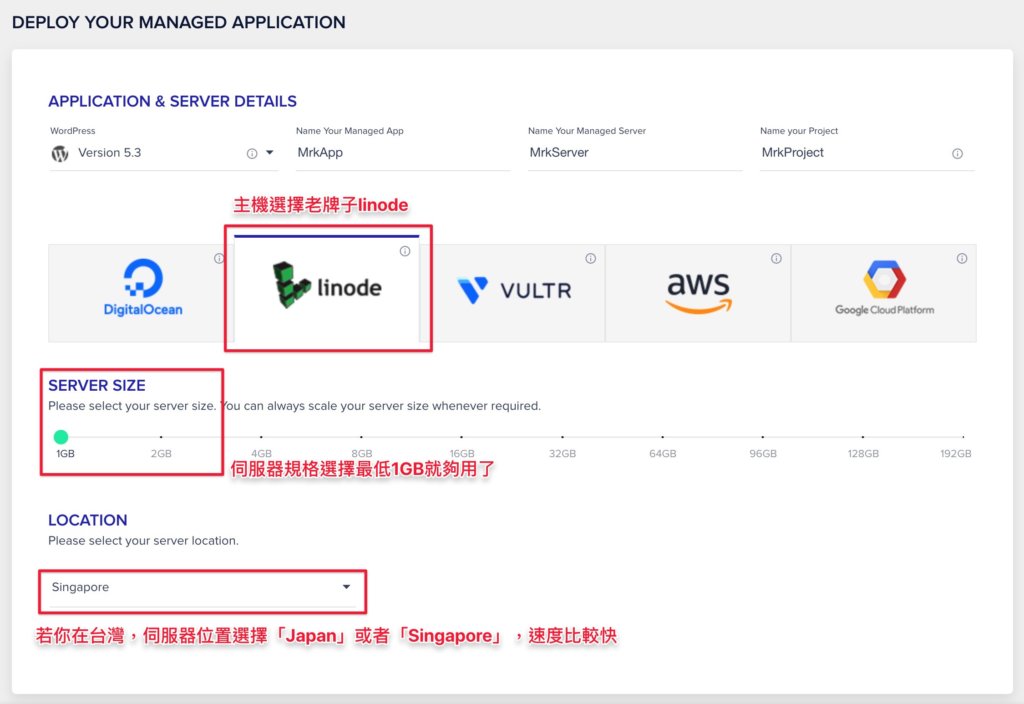Screen dimensions: 1024x704
Task: Open info icon on linode card
Action: coord(405,251)
